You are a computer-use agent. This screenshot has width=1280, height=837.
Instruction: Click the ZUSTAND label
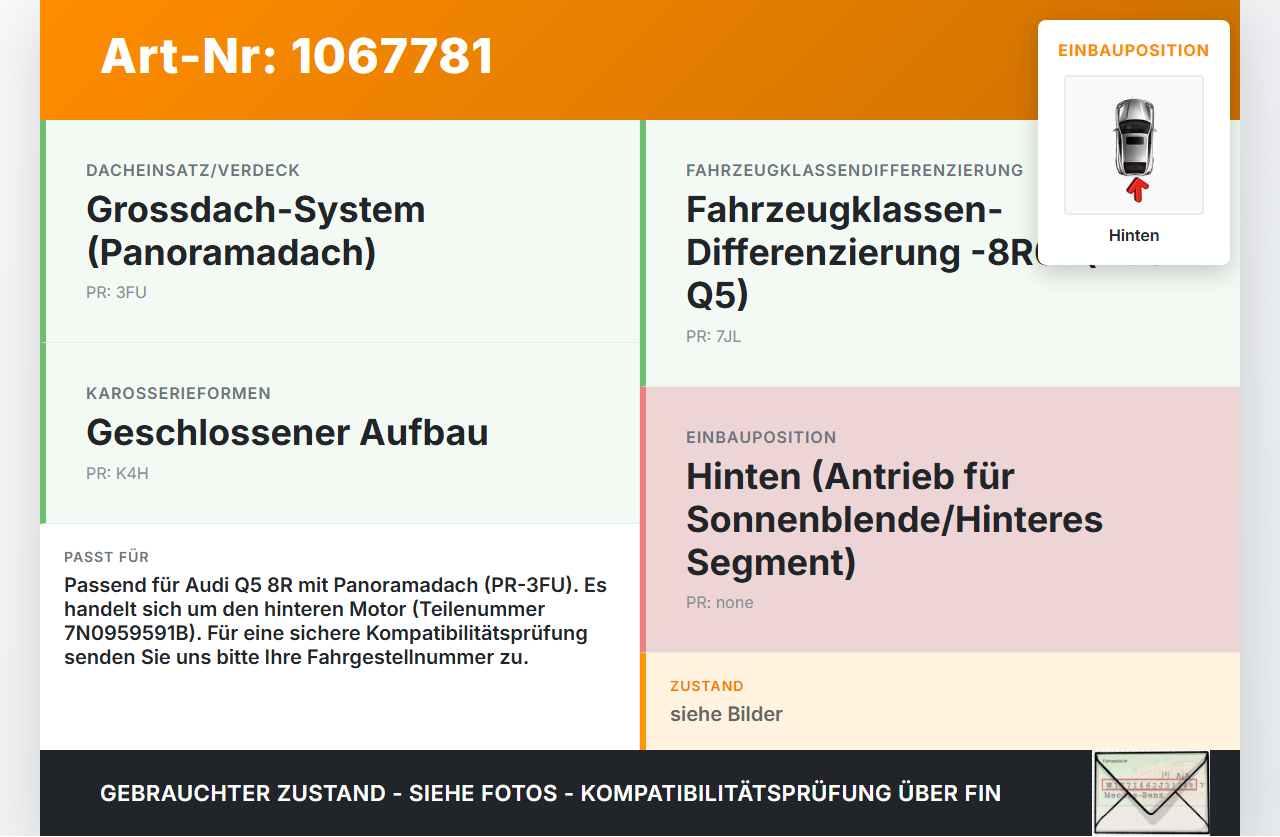tap(707, 686)
